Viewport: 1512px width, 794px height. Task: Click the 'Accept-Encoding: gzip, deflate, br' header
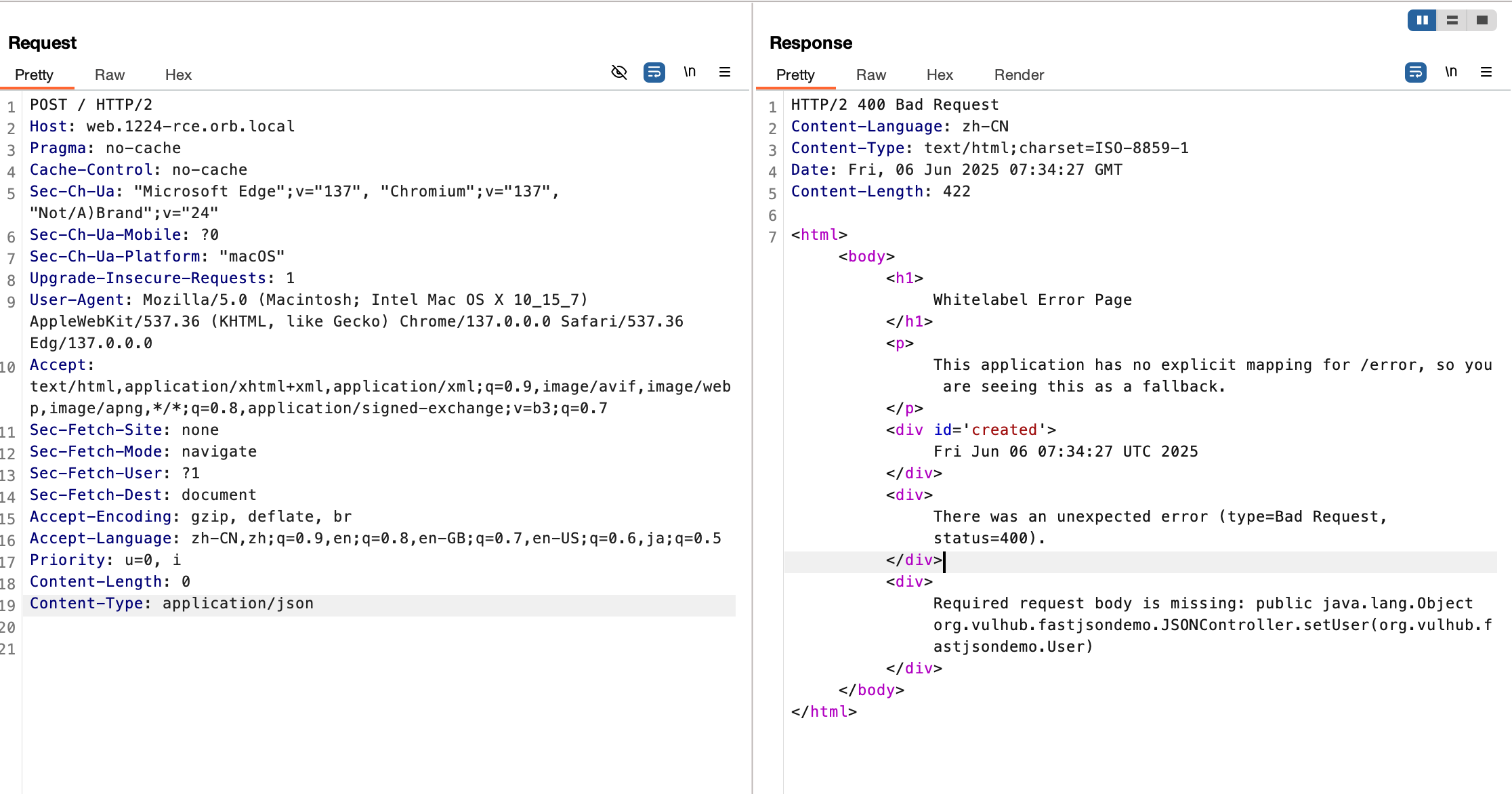click(x=190, y=517)
